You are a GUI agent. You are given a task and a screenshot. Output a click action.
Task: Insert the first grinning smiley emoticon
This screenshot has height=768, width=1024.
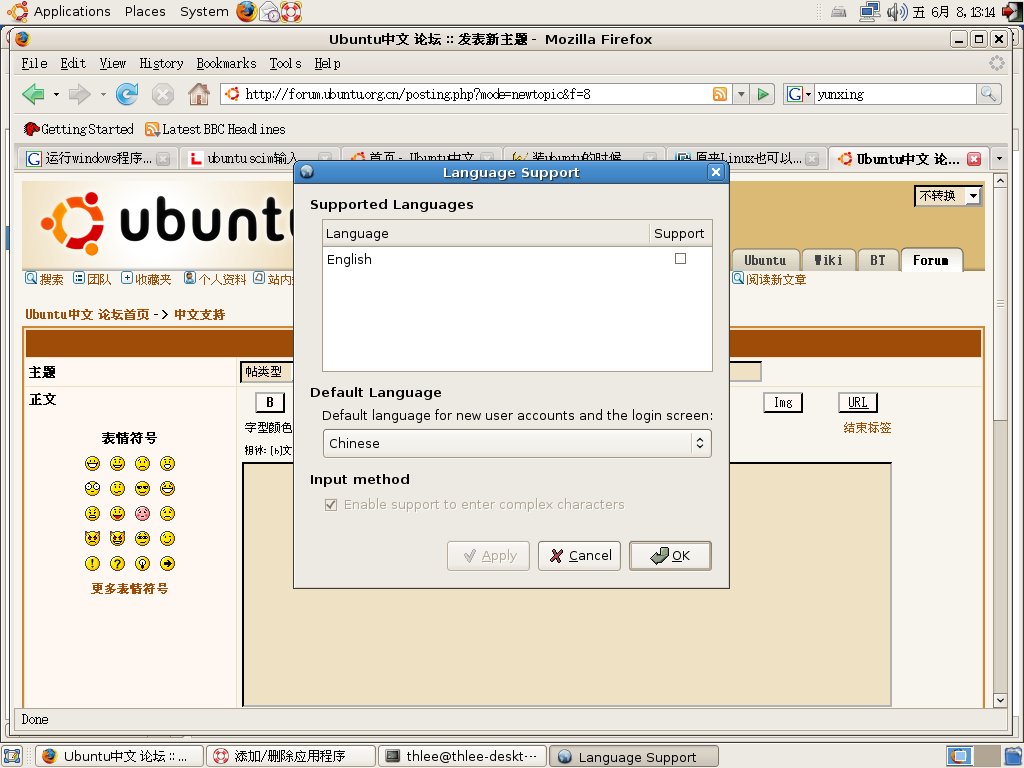[93, 464]
